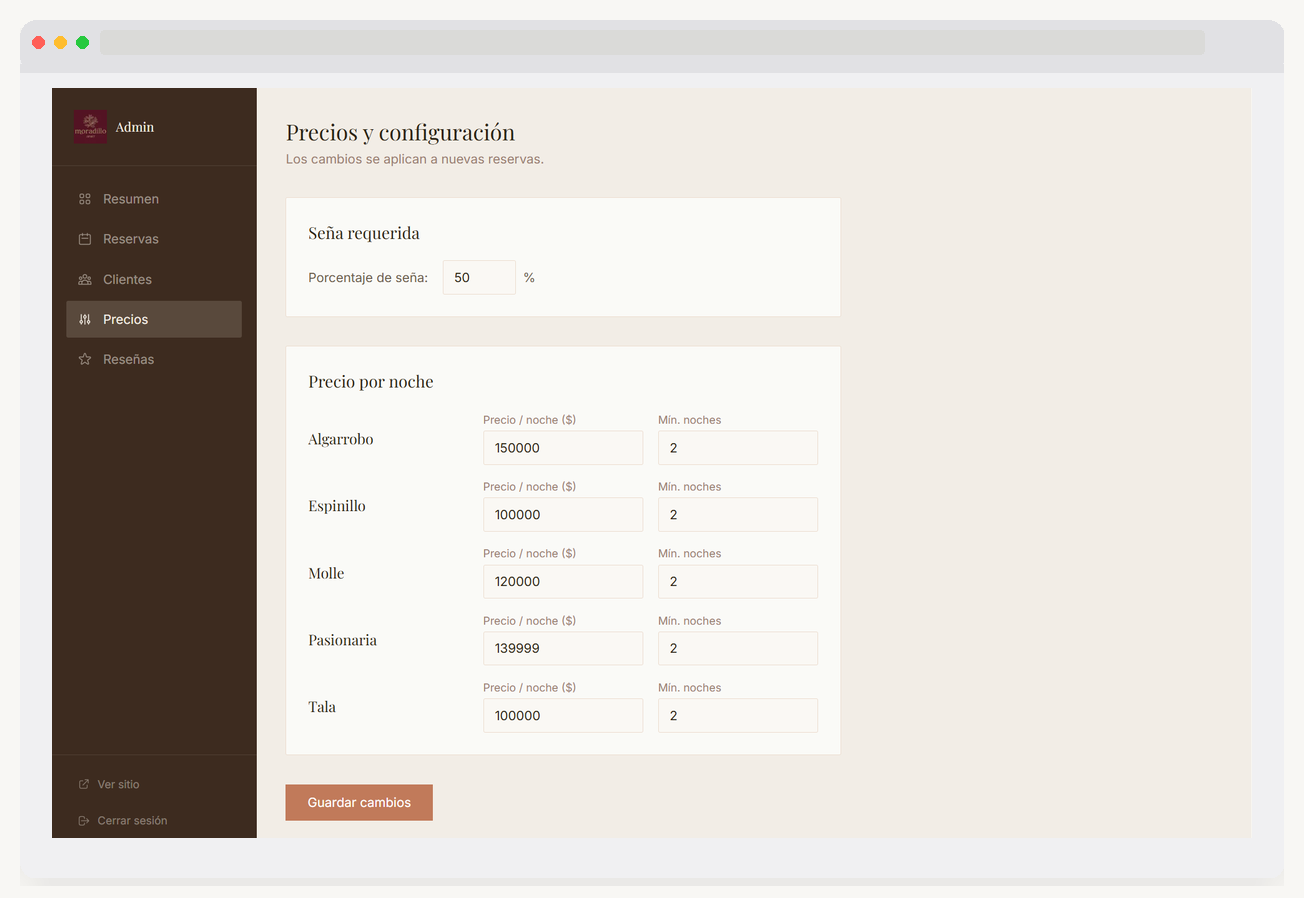Screen dimensions: 1304x898
Task: Select the Precios menu item
Action: (x=154, y=319)
